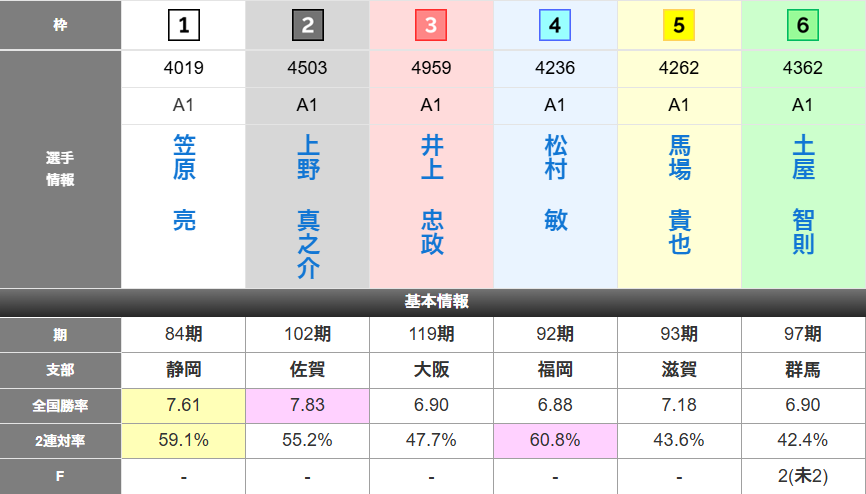Open racer 井上 忠政 profile link
Image resolution: width=866 pixels, height=494 pixels.
pos(431,195)
